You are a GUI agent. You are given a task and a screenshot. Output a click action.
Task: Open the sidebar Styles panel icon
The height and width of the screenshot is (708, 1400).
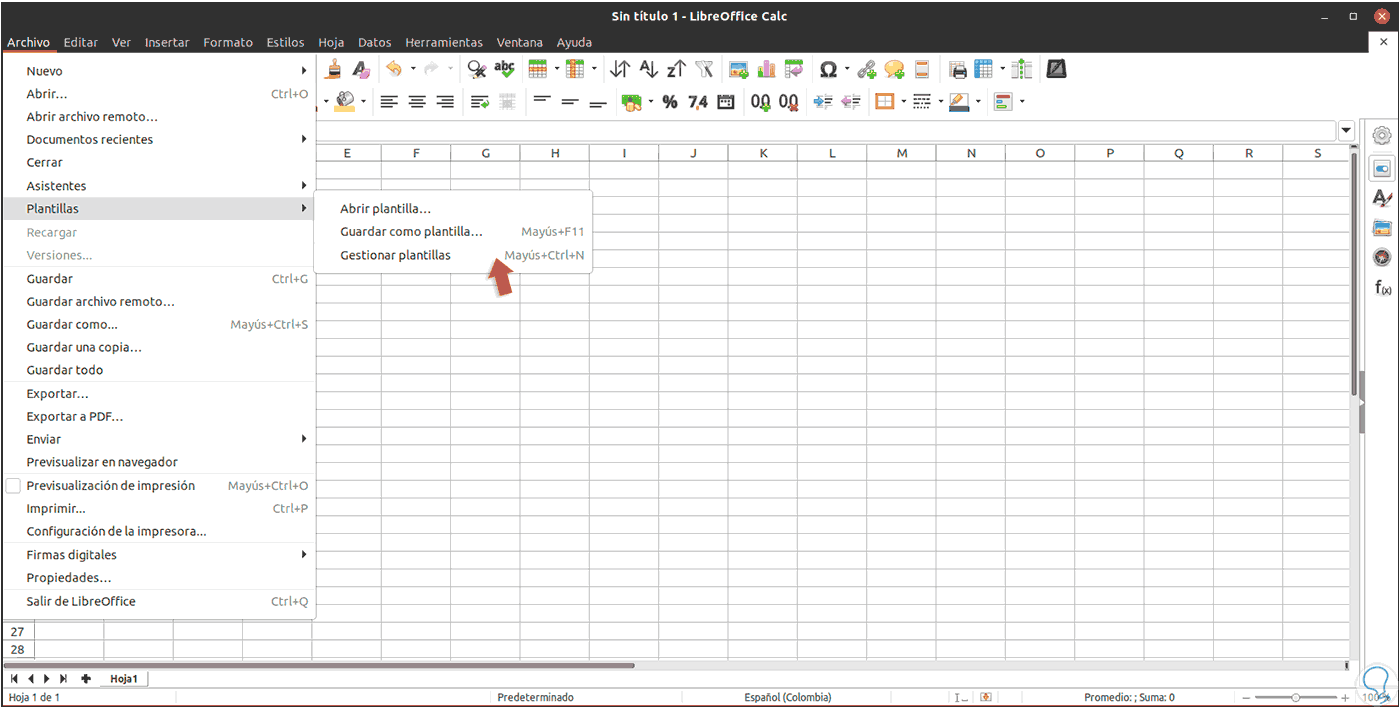1382,198
